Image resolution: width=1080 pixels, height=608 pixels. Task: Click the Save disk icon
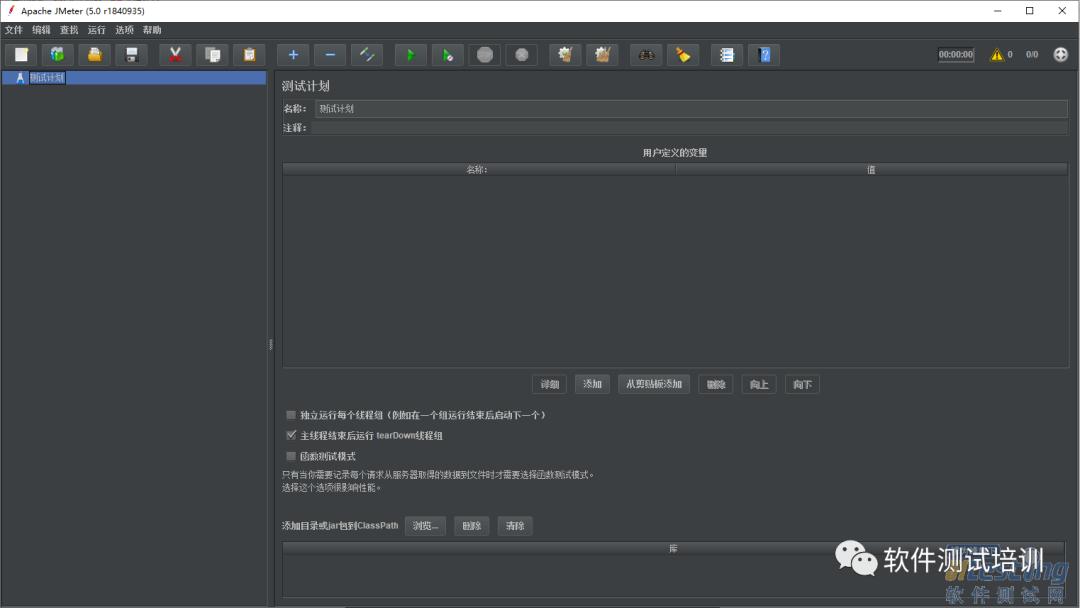click(x=132, y=55)
